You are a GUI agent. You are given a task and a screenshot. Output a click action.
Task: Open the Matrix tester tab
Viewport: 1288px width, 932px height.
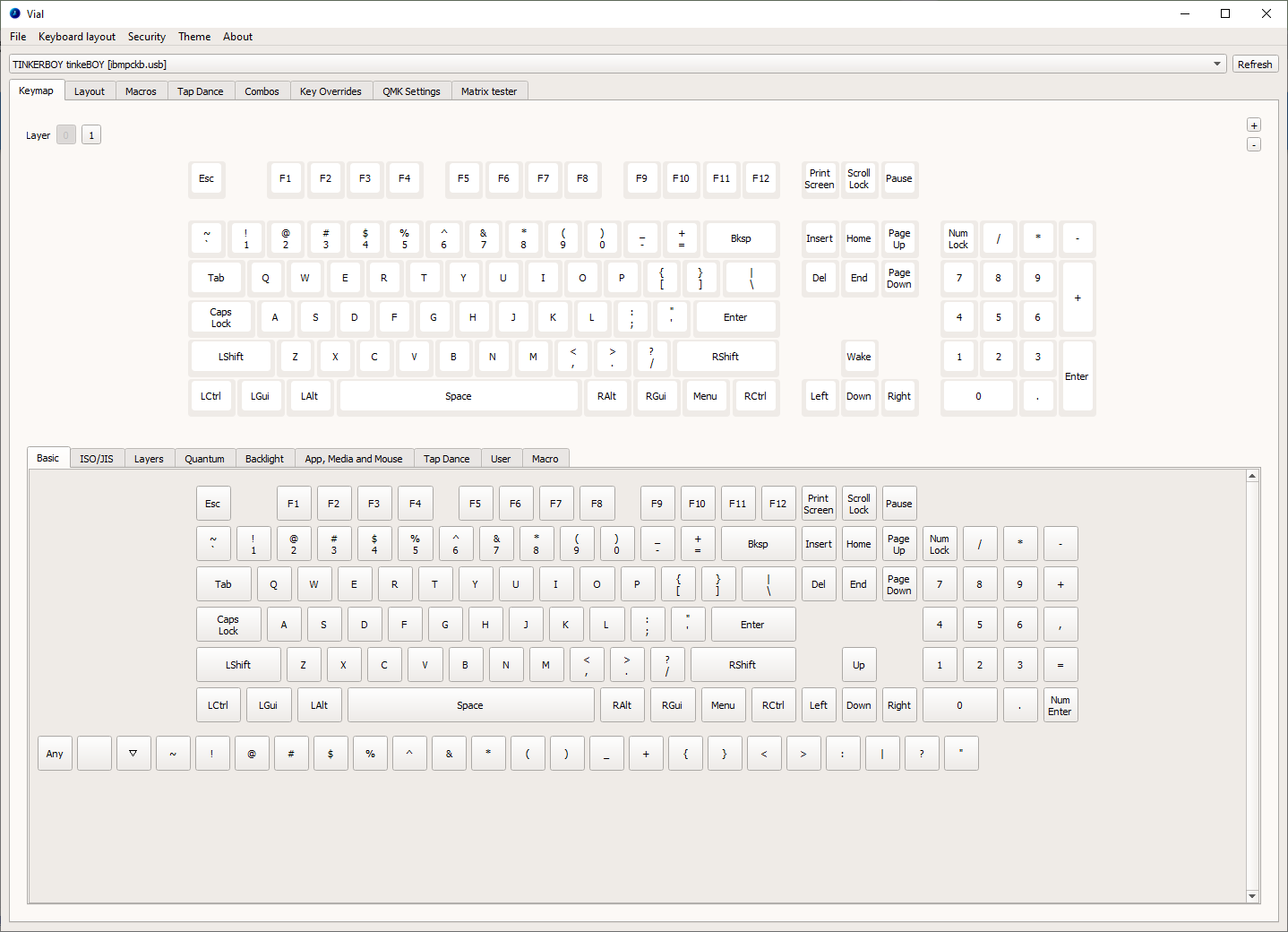489,91
